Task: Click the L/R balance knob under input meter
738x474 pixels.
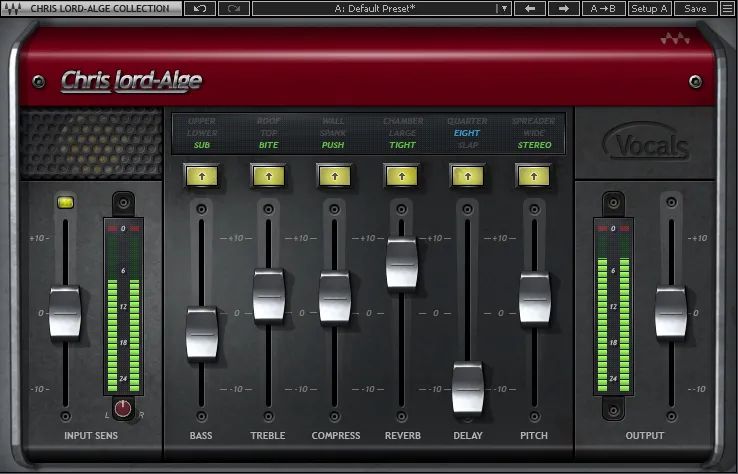Action: click(123, 409)
